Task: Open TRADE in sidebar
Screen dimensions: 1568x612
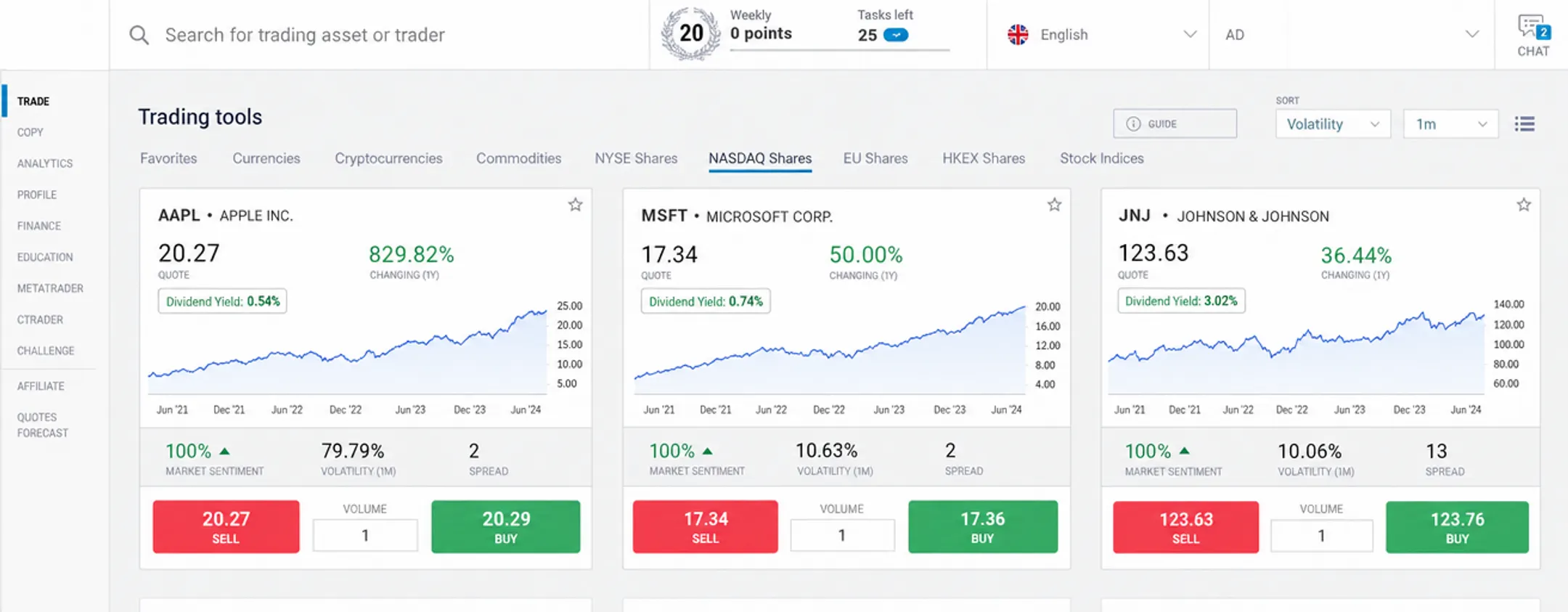Action: tap(33, 101)
